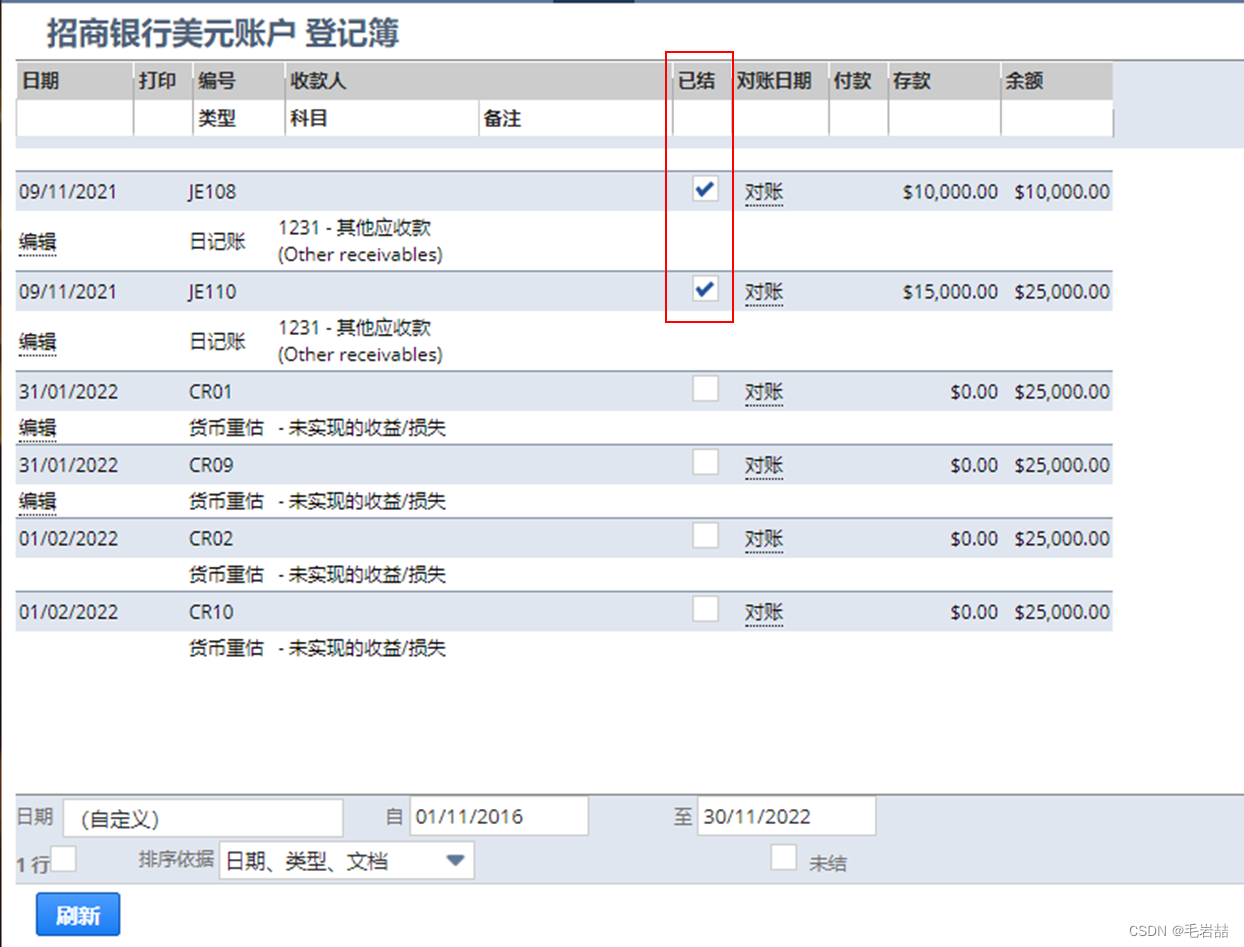Click the 日期 column header
Viewport: 1244px width, 947px height.
[40, 81]
